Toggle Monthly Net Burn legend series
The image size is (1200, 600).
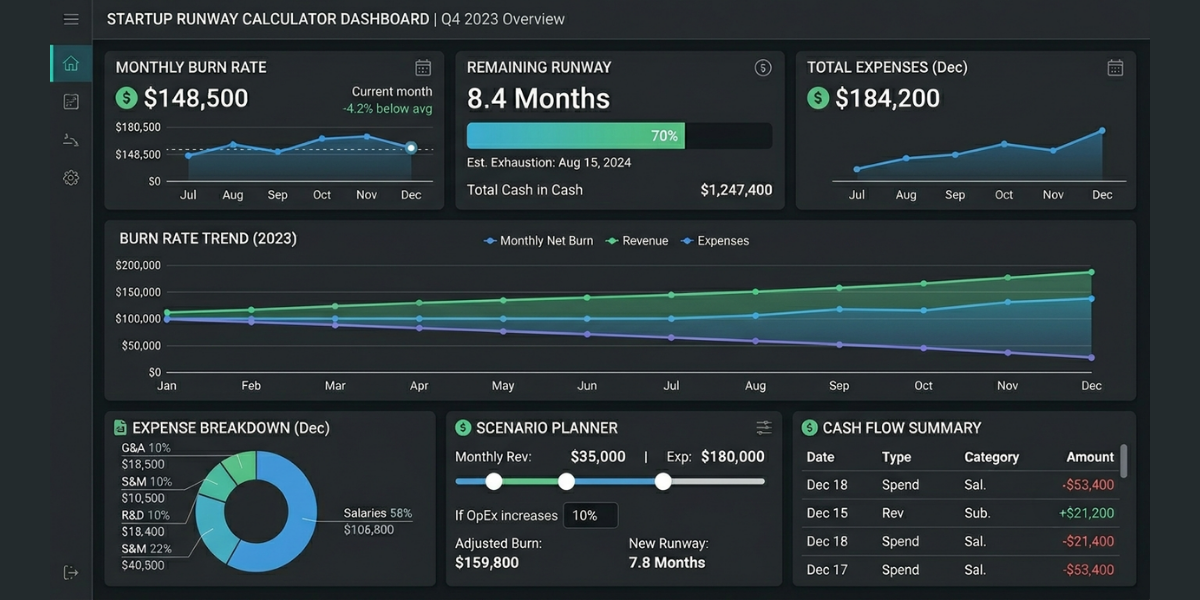[538, 241]
